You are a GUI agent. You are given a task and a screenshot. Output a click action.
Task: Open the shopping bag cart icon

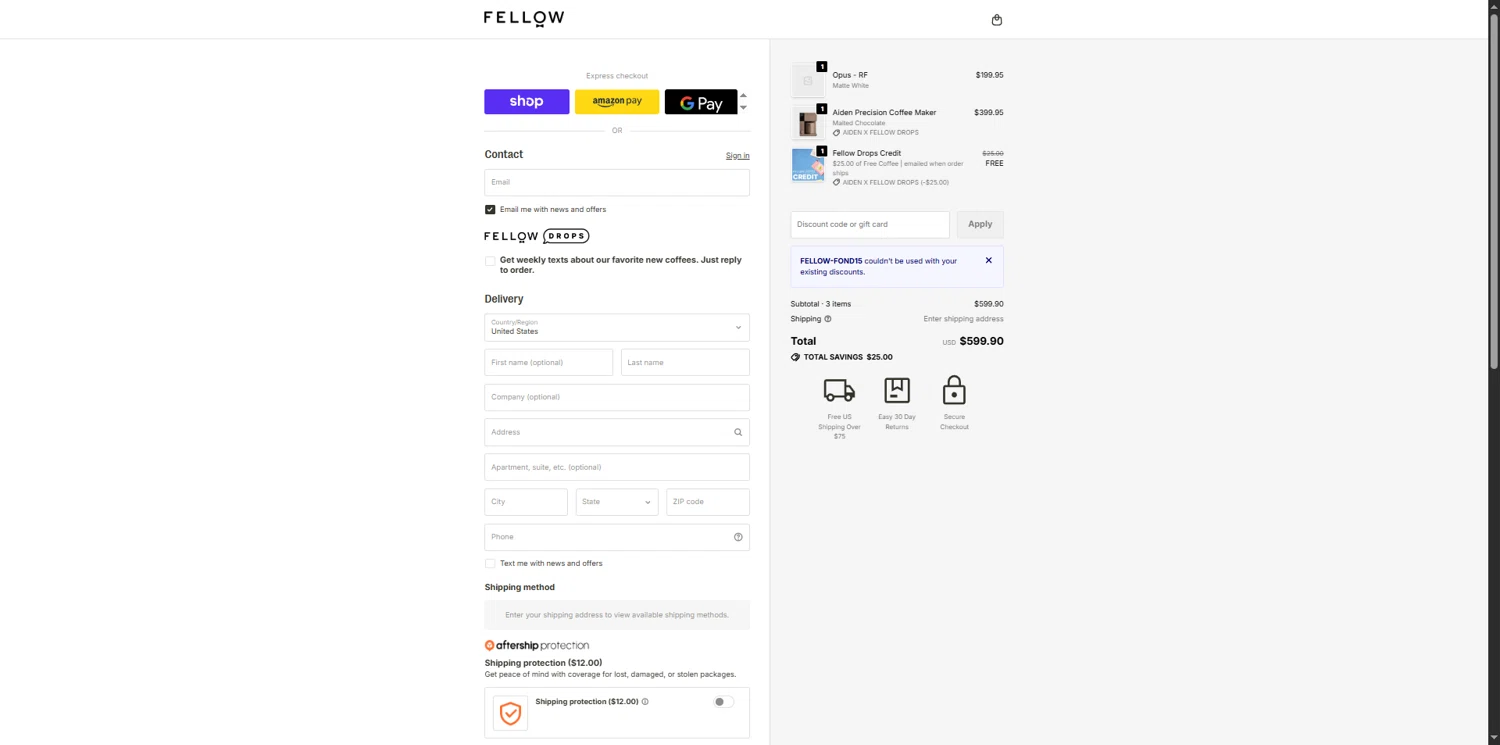click(x=996, y=20)
